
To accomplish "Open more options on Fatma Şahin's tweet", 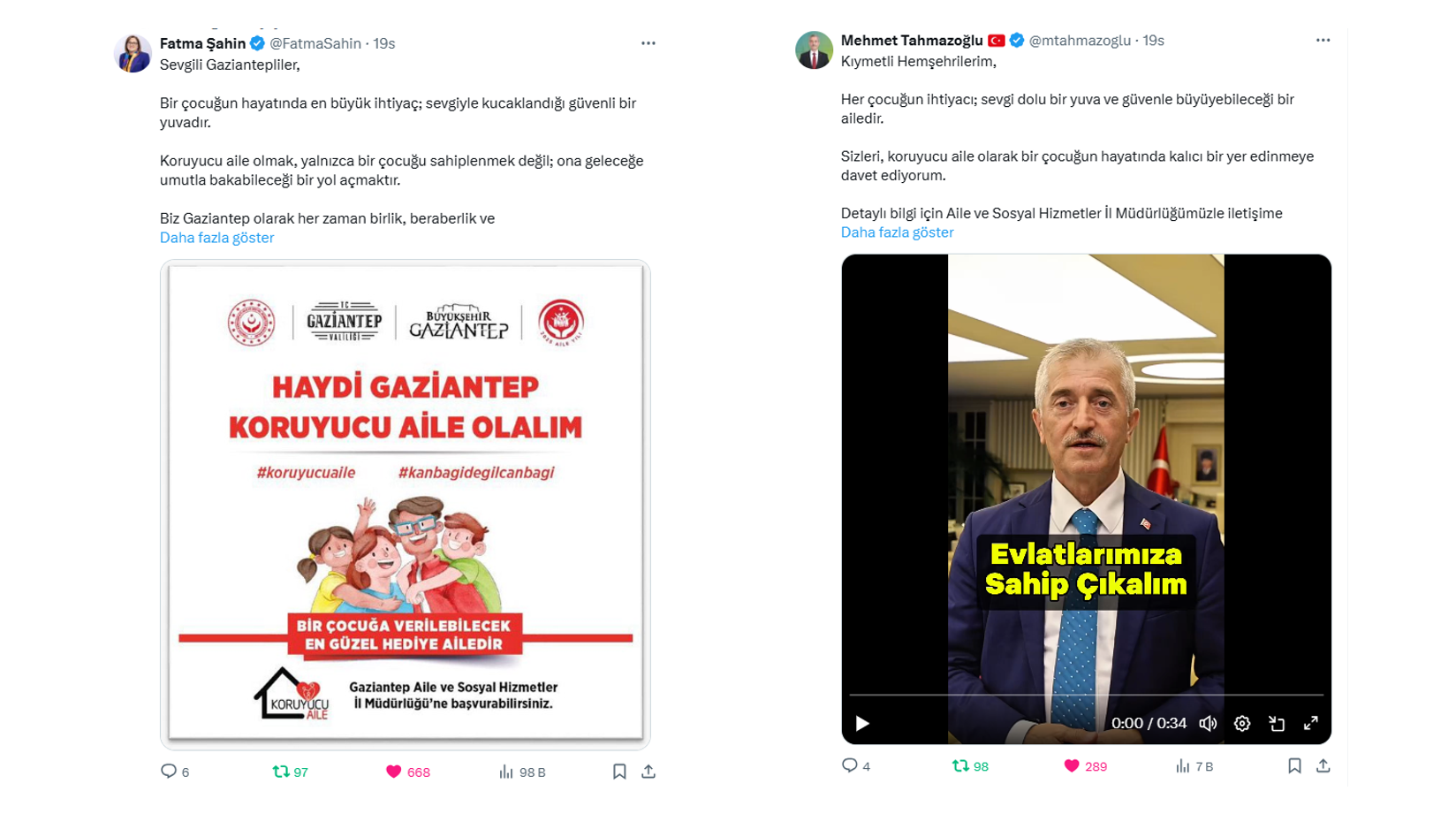I will click(x=648, y=42).
